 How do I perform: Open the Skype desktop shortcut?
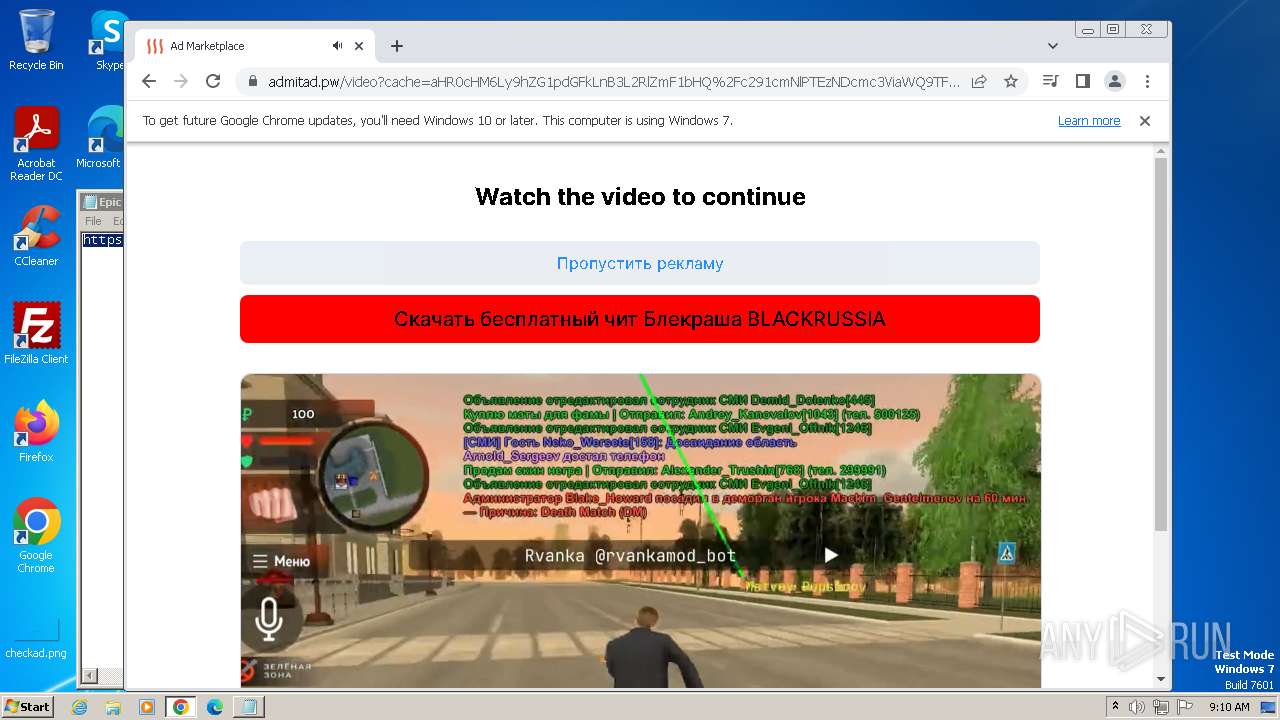[x=109, y=40]
